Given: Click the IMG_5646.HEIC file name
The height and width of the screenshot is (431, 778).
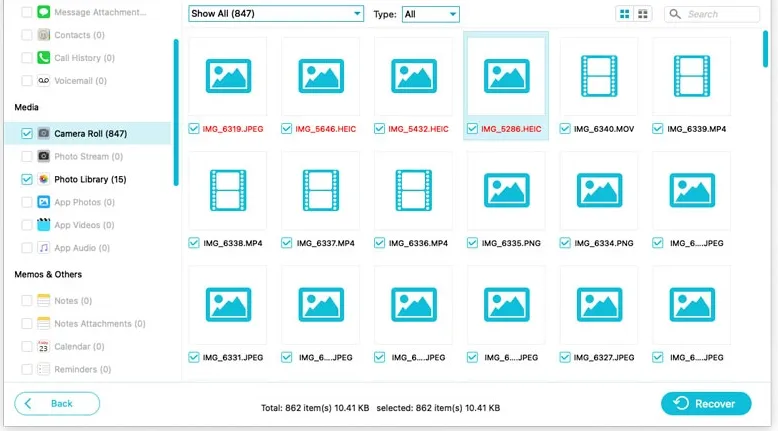Looking at the screenshot, I should [x=325, y=129].
